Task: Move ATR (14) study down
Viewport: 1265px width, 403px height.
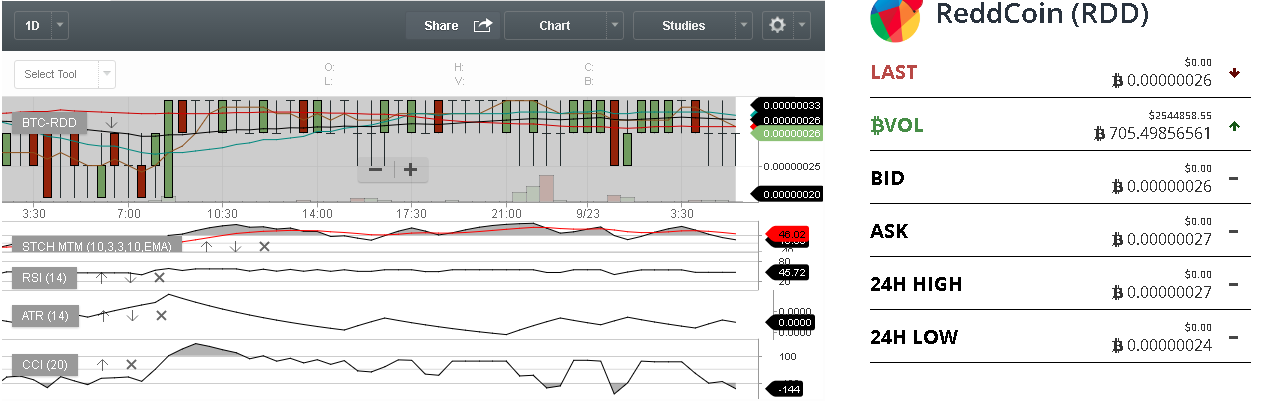Action: pyautogui.click(x=131, y=316)
